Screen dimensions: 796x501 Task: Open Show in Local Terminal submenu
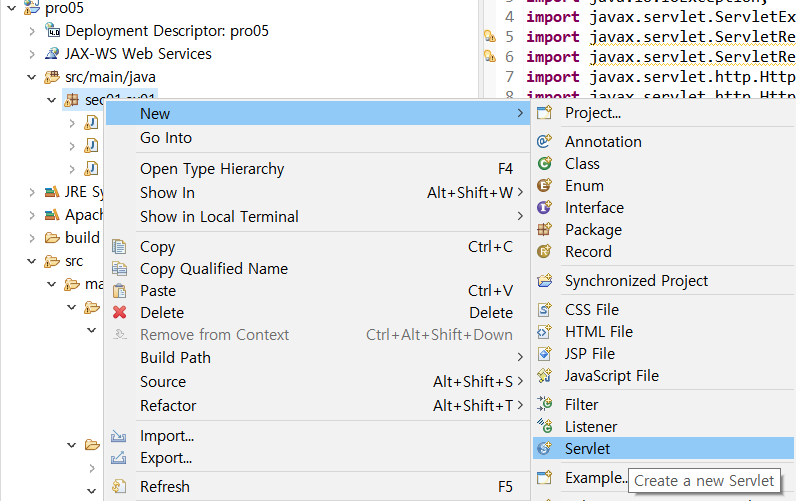[x=318, y=216]
